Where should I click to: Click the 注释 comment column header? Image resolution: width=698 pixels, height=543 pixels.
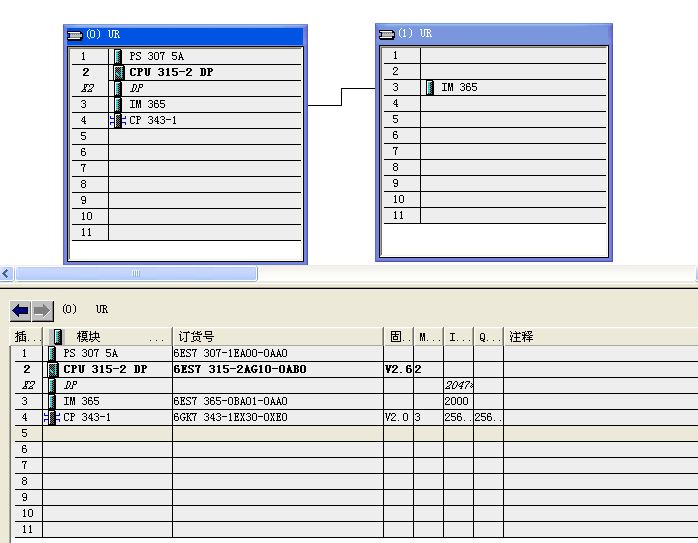(x=601, y=336)
